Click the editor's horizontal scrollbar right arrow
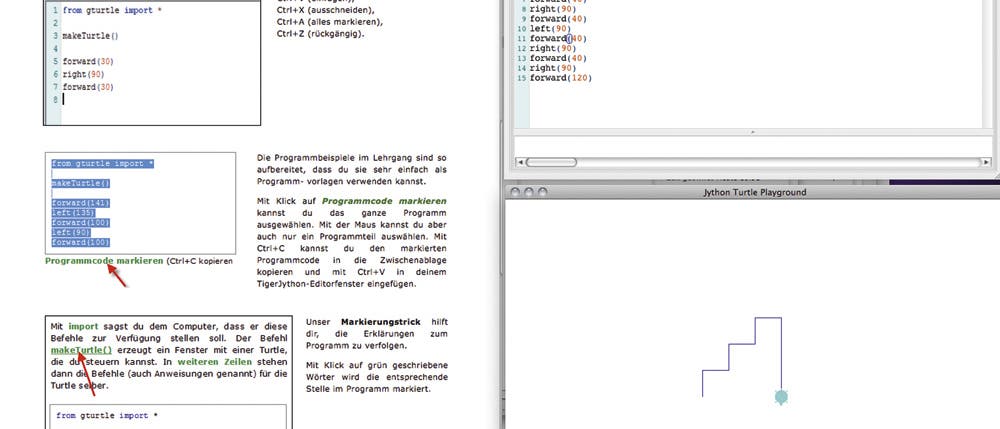Screen dimensions: 1000x429 [987, 163]
